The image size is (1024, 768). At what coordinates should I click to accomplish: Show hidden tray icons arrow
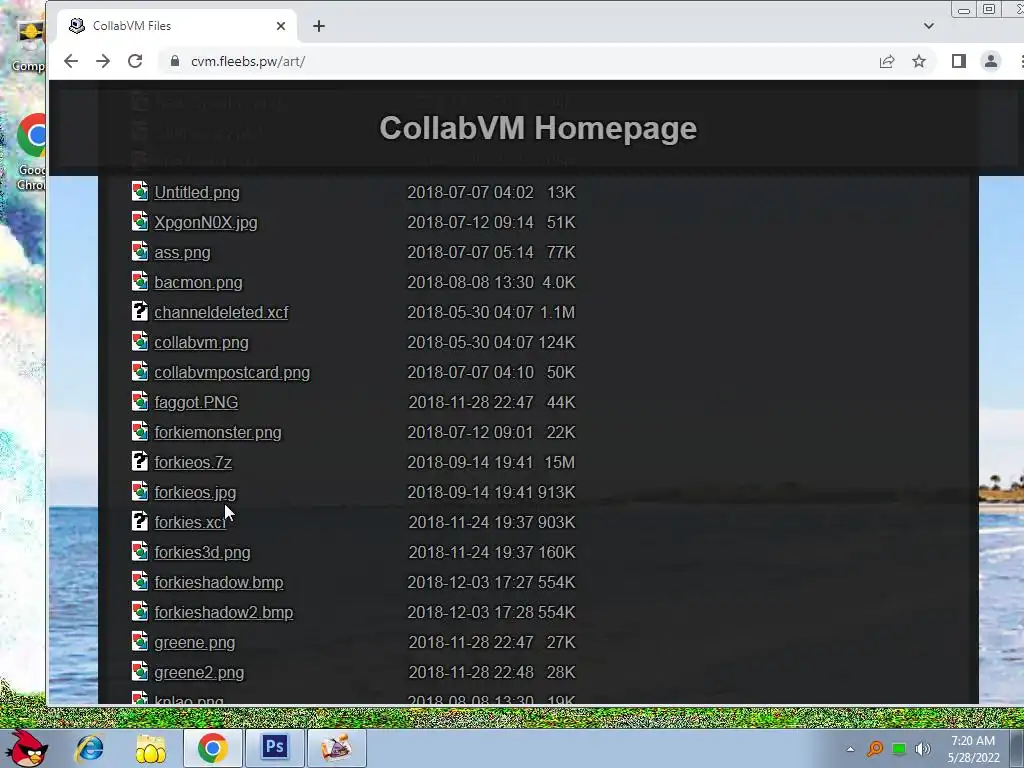click(850, 749)
